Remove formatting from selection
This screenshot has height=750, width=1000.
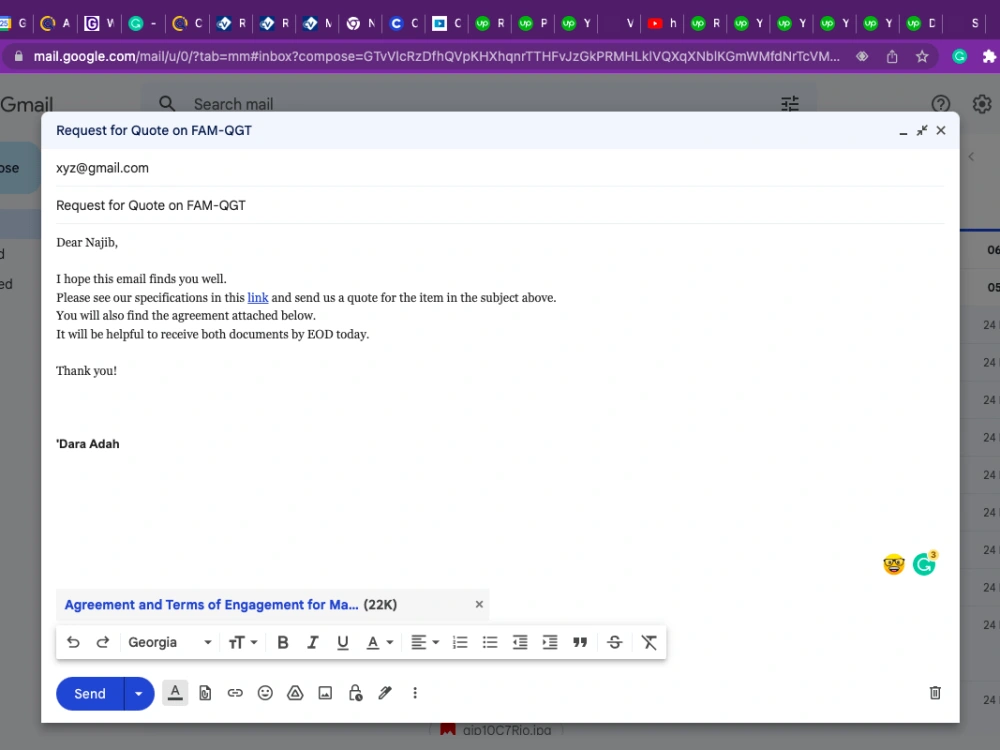tap(649, 642)
